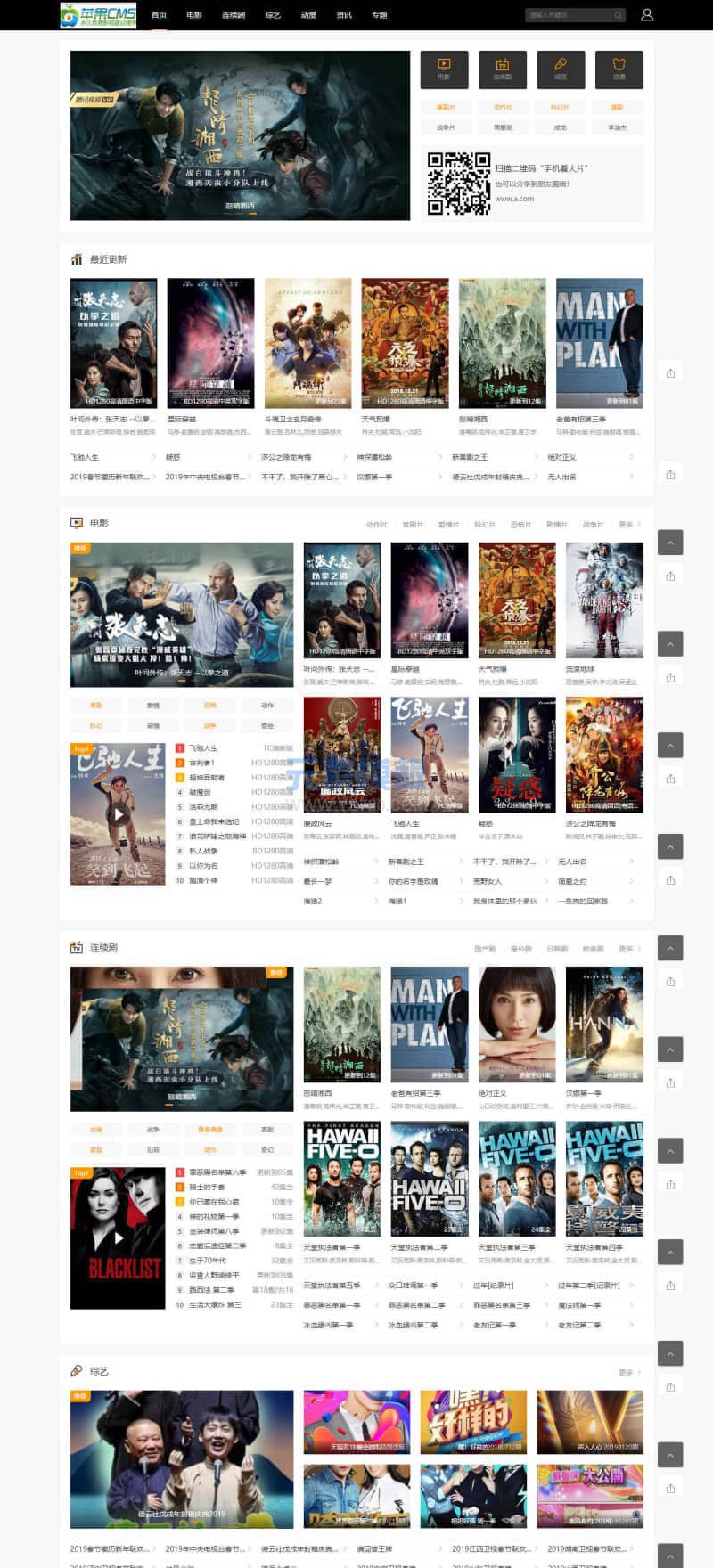Click the user account icon in header
The height and width of the screenshot is (1568, 713).
click(x=647, y=15)
